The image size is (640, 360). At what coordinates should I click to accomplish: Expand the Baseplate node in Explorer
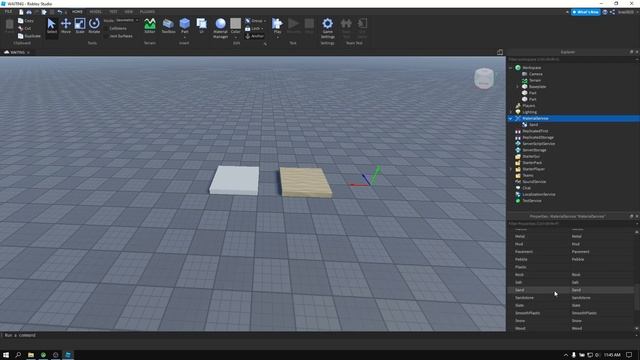[x=518, y=87]
